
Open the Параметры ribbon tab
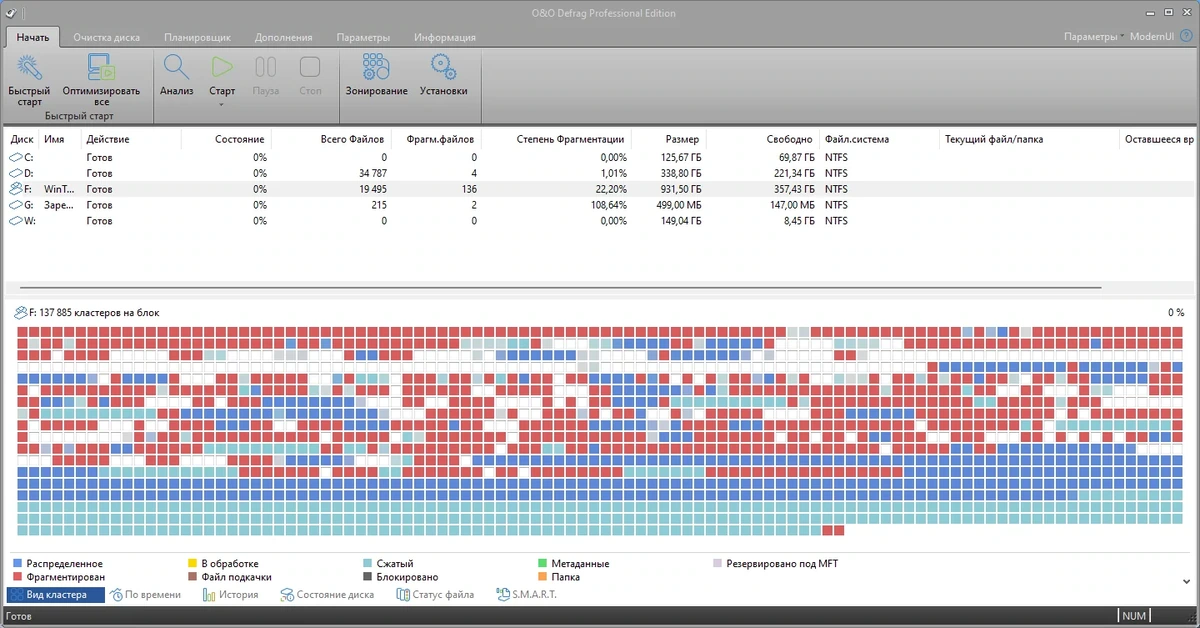point(363,37)
